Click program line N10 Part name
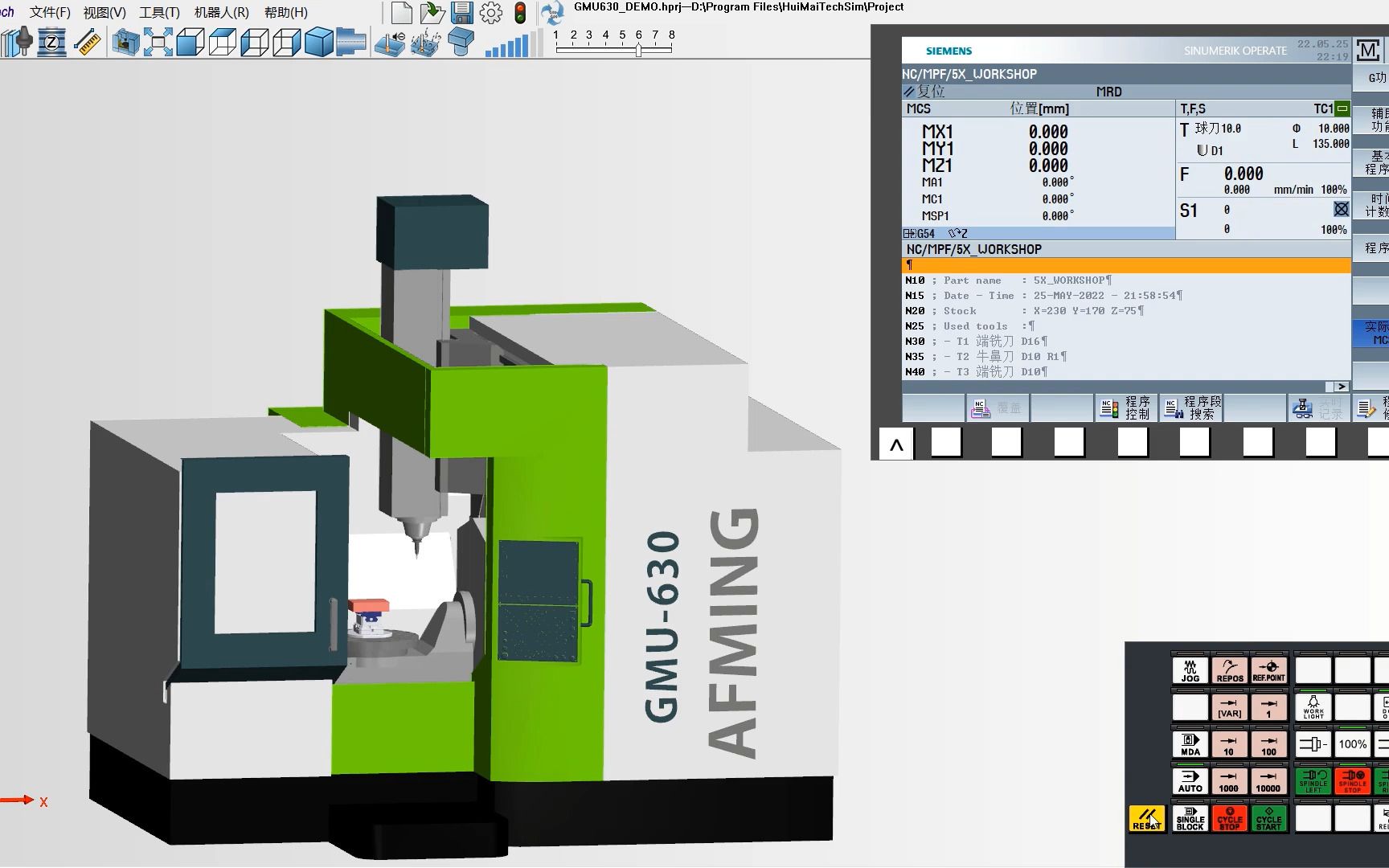The width and height of the screenshot is (1389, 868). pyautogui.click(x=1125, y=280)
